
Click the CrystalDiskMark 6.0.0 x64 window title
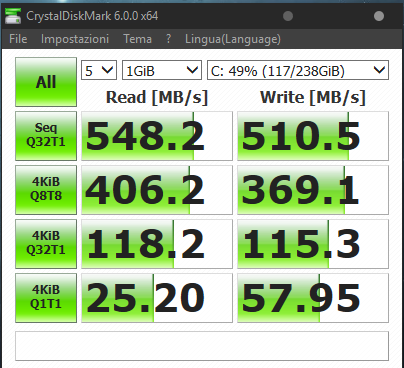click(92, 16)
